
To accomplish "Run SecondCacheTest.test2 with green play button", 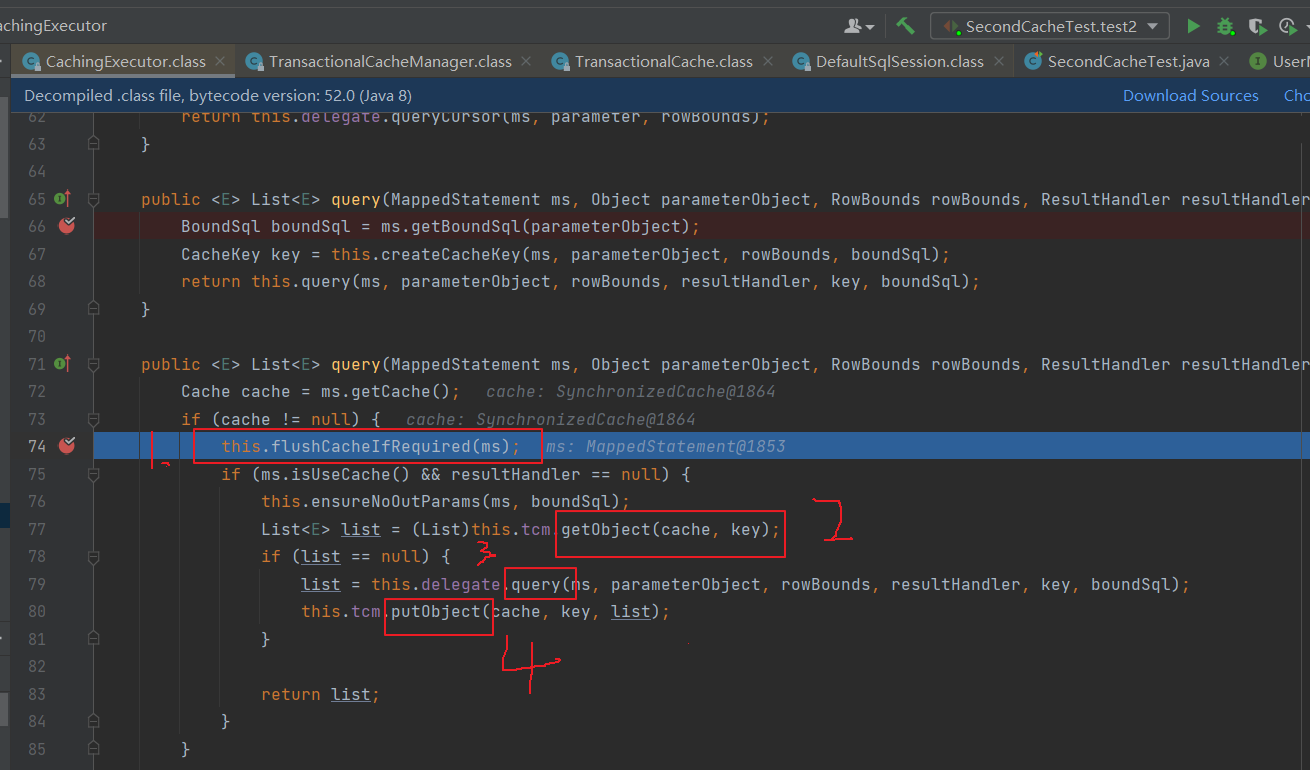I will point(1193,26).
